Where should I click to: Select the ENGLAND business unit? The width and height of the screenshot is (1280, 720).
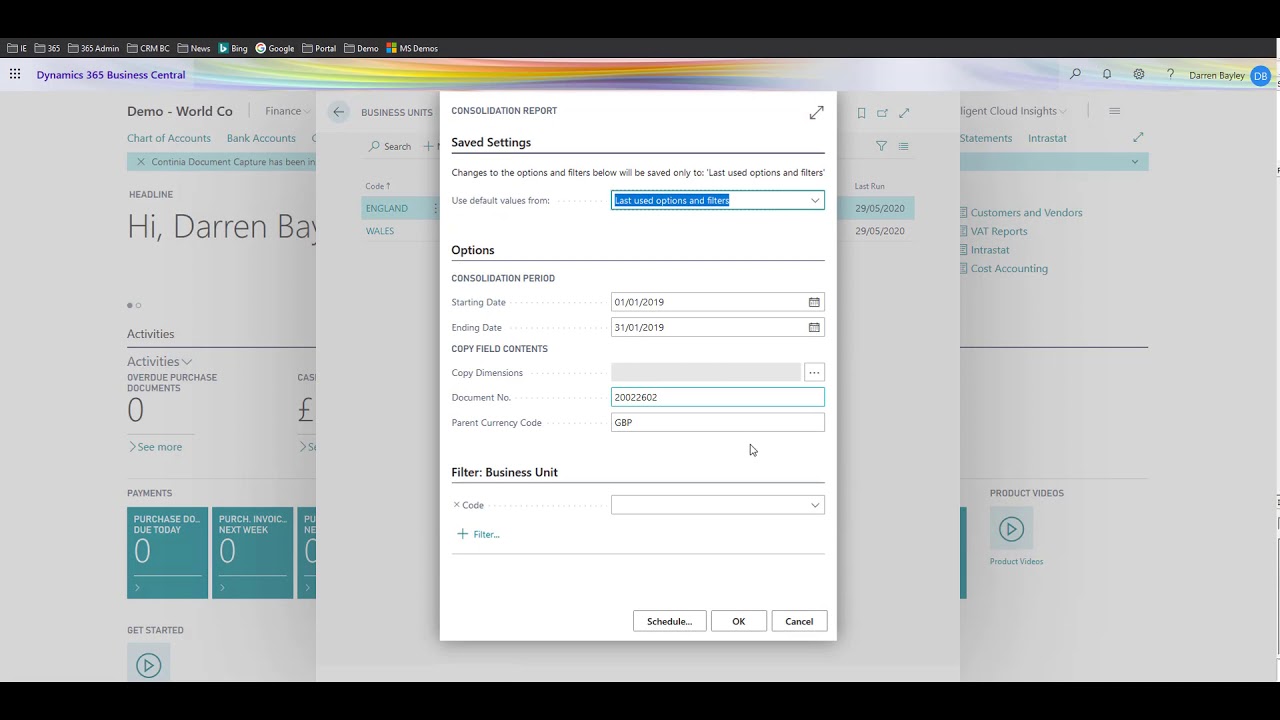point(387,208)
